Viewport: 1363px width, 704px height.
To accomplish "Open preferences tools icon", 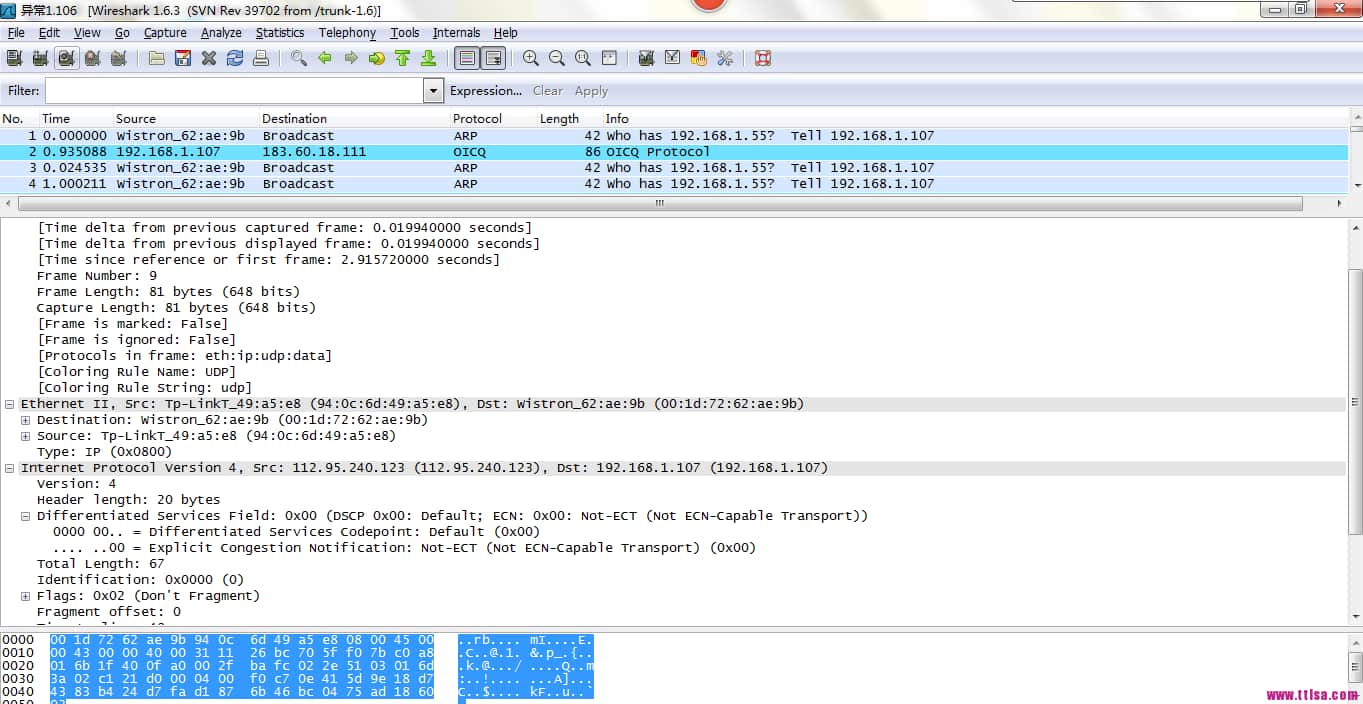I will point(725,58).
